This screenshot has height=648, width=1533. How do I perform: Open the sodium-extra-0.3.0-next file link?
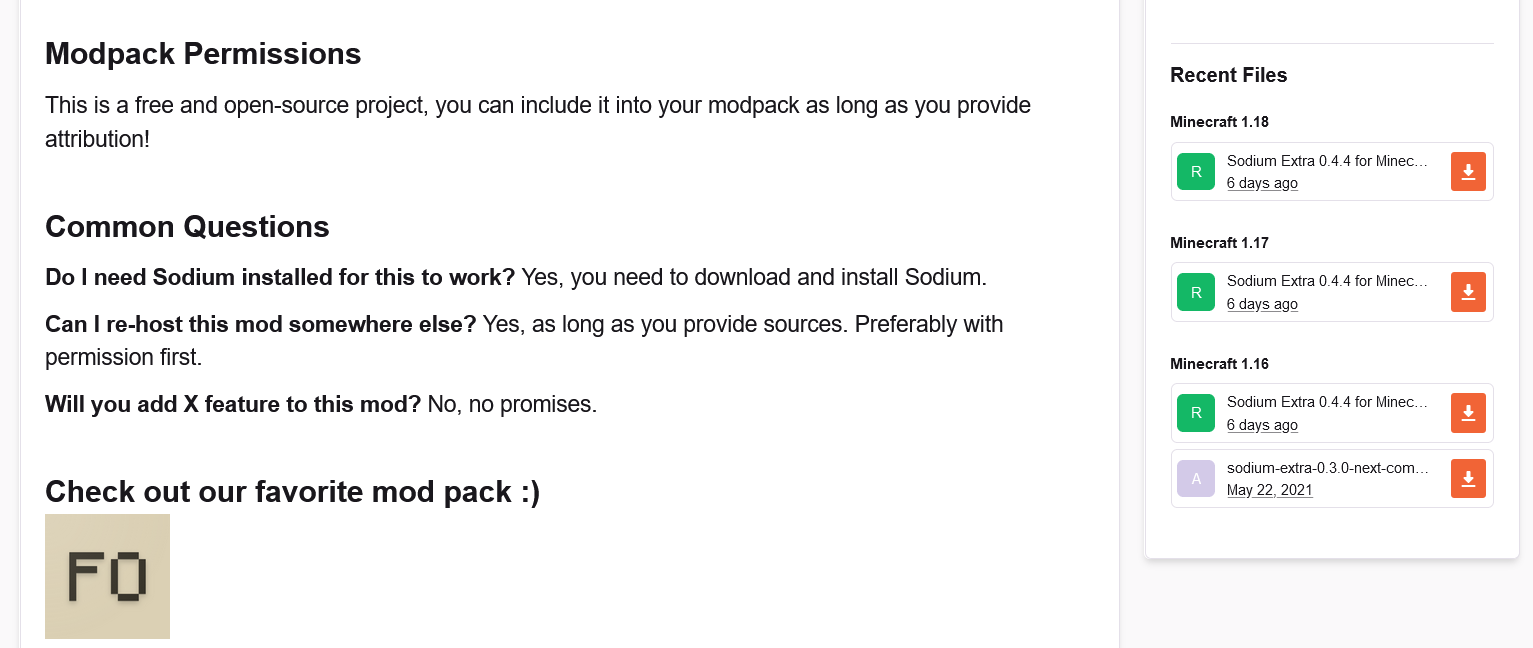[x=1327, y=468]
